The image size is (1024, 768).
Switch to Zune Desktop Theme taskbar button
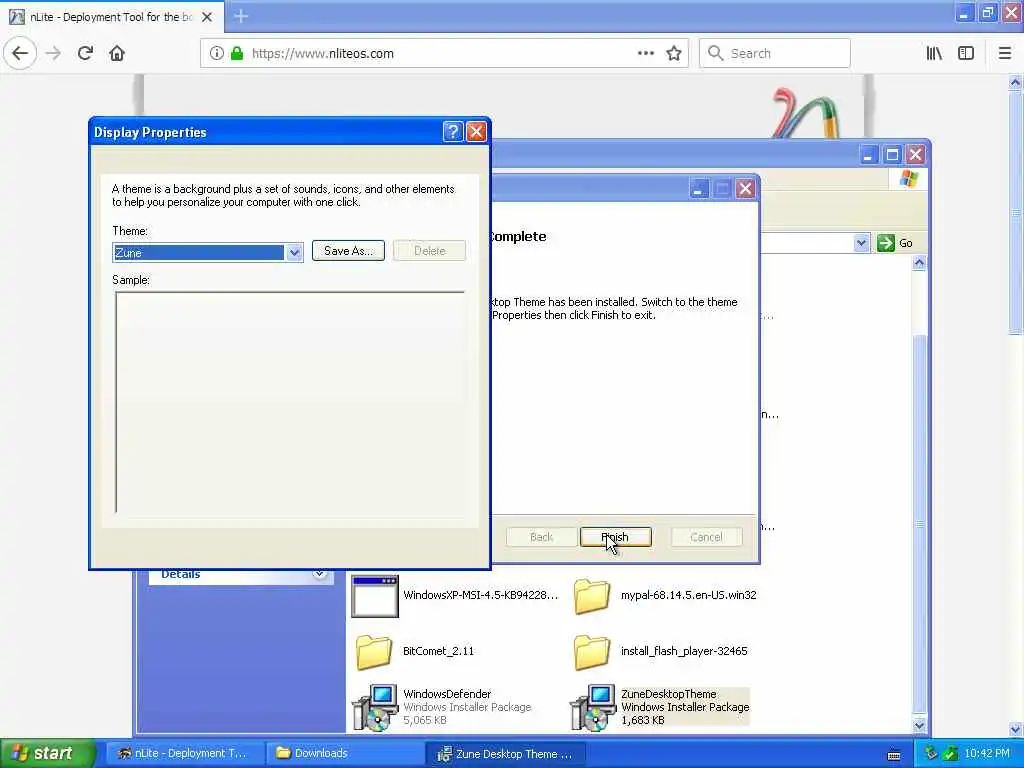pyautogui.click(x=505, y=754)
